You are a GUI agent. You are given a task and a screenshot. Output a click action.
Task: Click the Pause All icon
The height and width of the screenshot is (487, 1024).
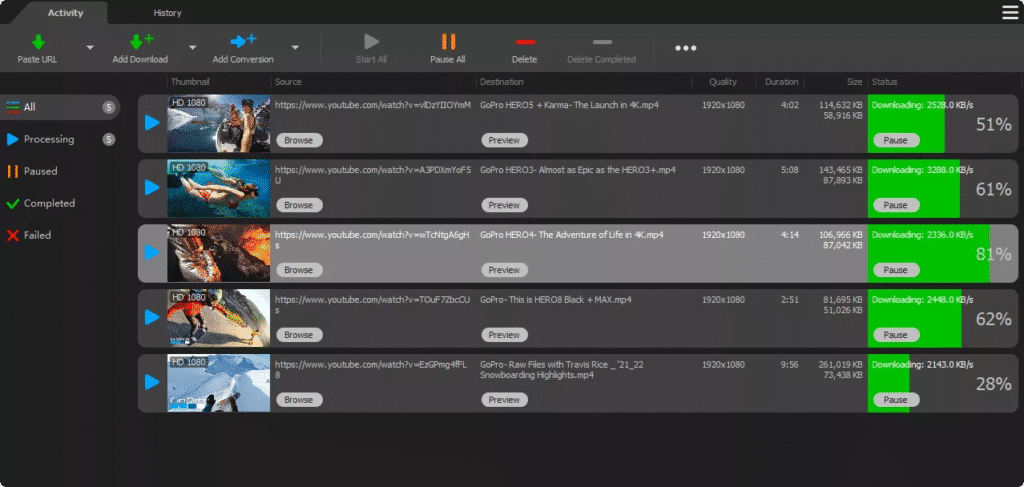click(448, 42)
